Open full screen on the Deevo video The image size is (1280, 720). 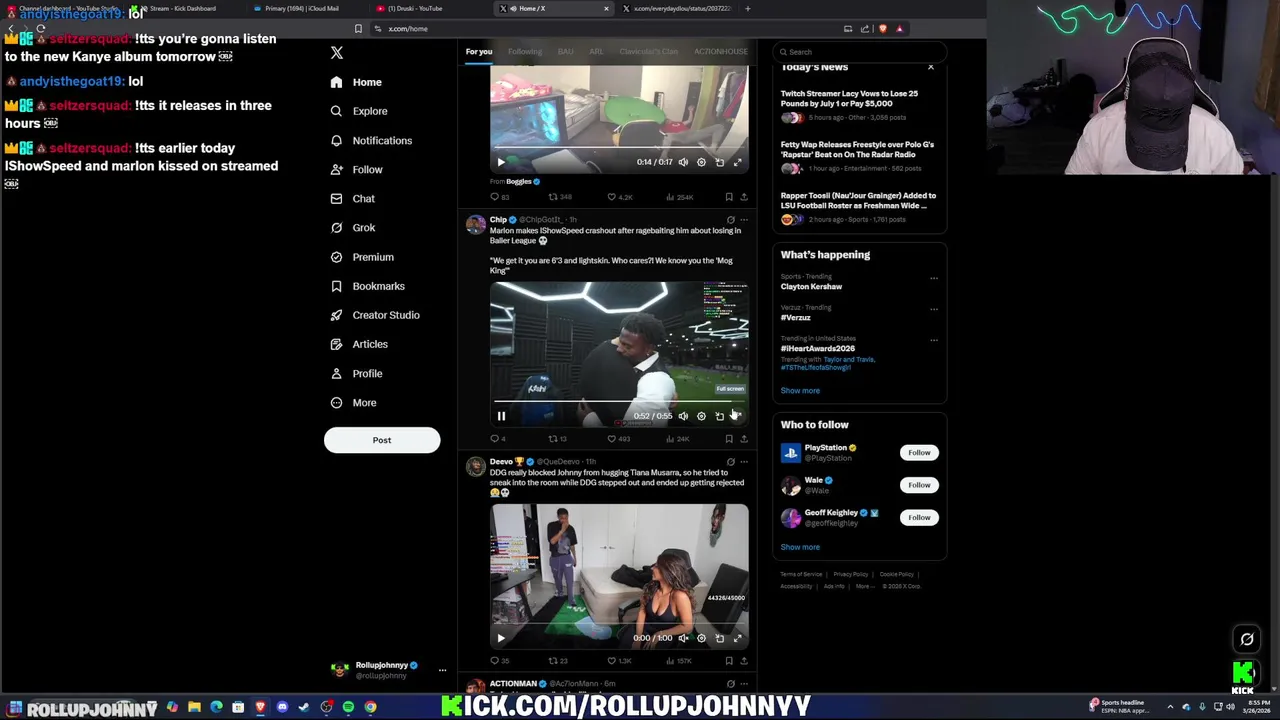click(x=737, y=638)
